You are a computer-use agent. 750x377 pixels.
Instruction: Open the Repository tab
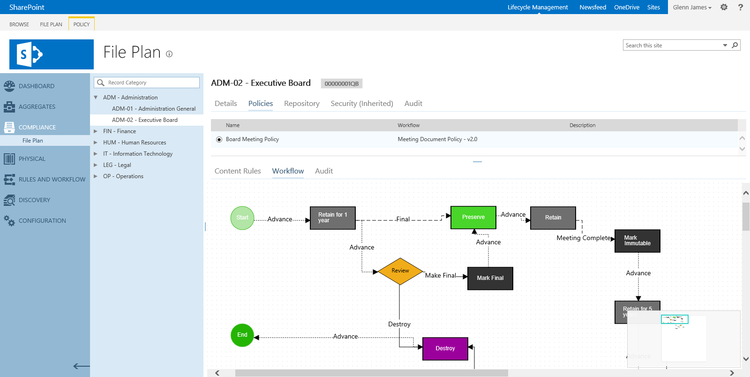click(302, 103)
